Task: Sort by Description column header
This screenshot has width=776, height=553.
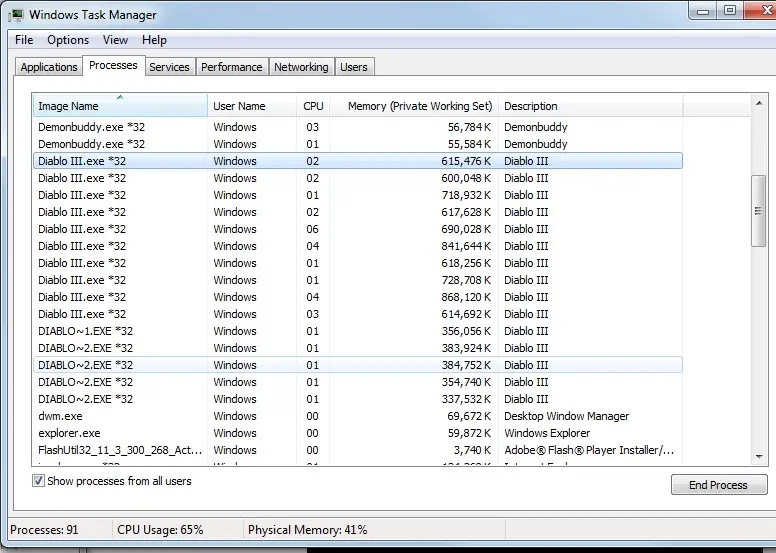Action: (x=590, y=105)
